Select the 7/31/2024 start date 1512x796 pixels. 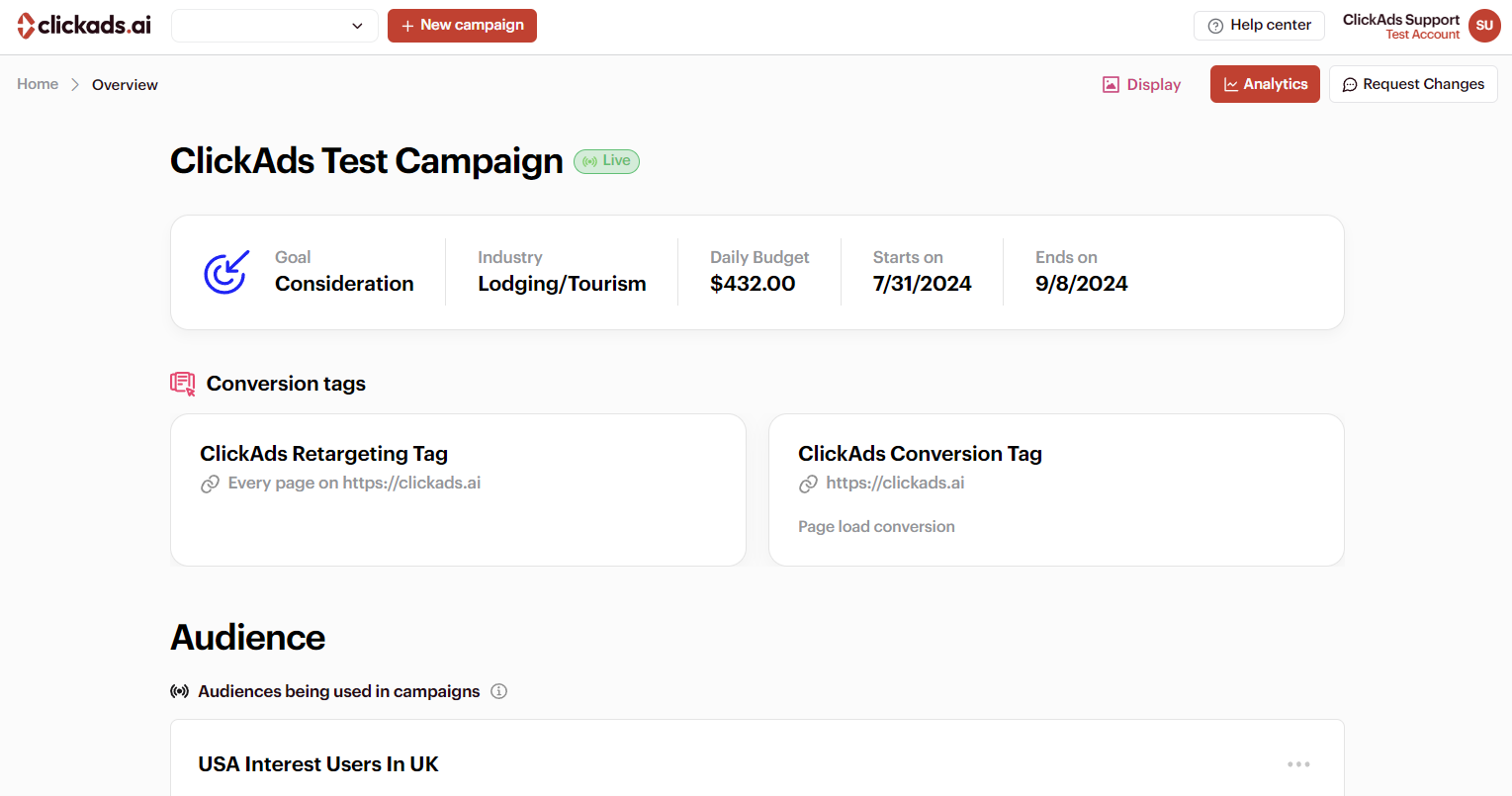922,284
